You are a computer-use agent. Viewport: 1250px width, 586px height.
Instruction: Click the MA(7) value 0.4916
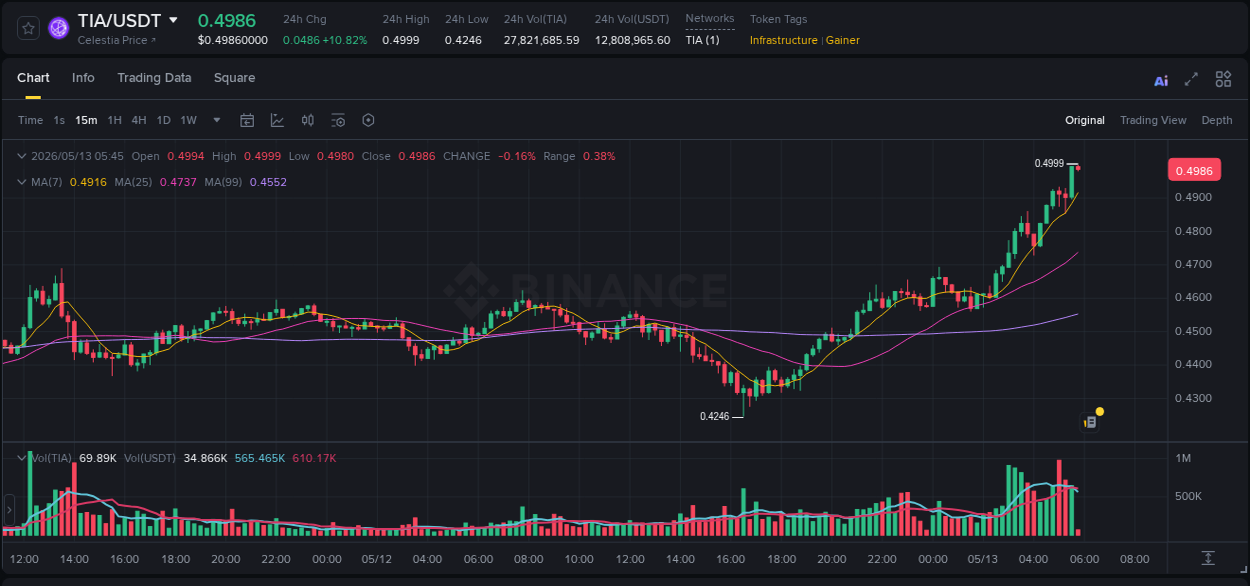click(88, 182)
